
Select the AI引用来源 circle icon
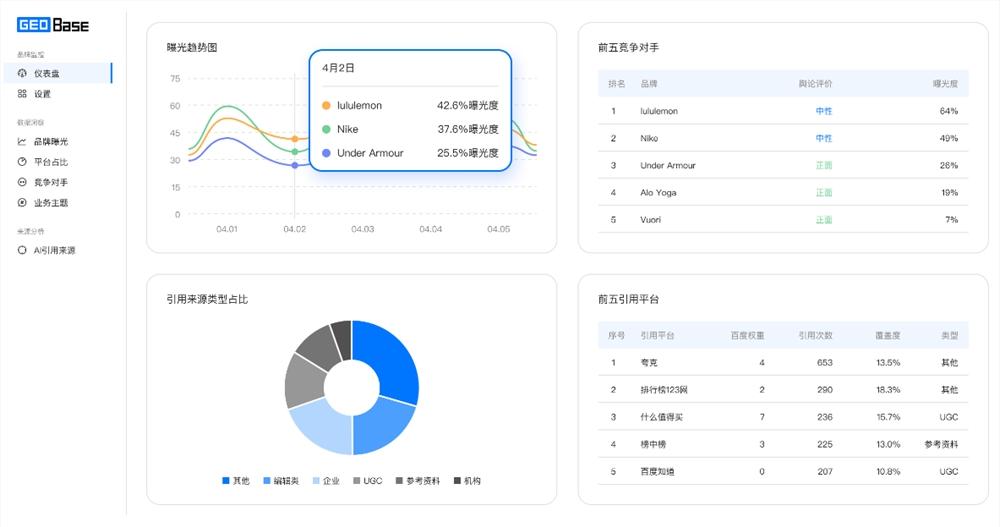pyautogui.click(x=22, y=251)
